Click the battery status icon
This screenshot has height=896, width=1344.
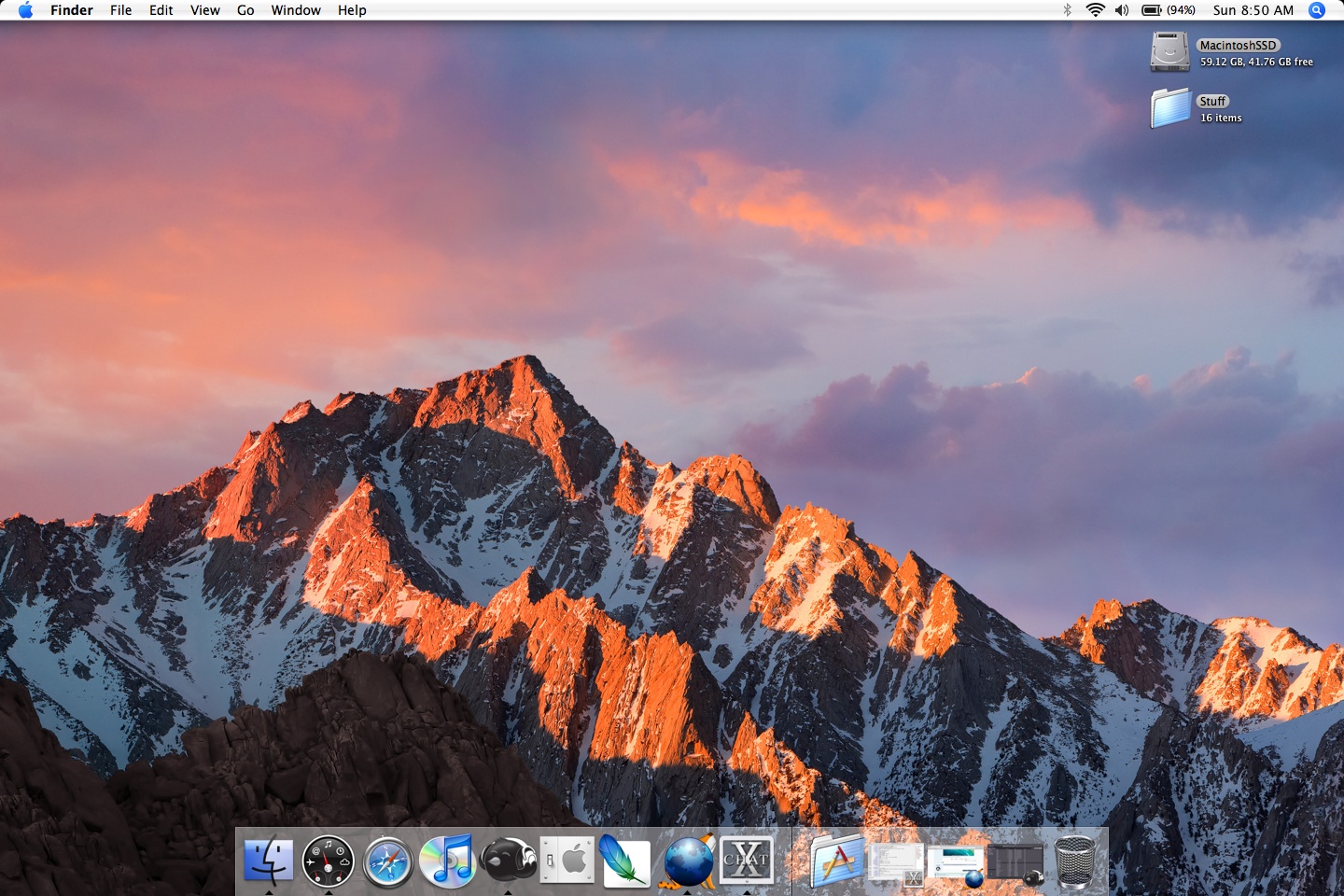[1152, 10]
